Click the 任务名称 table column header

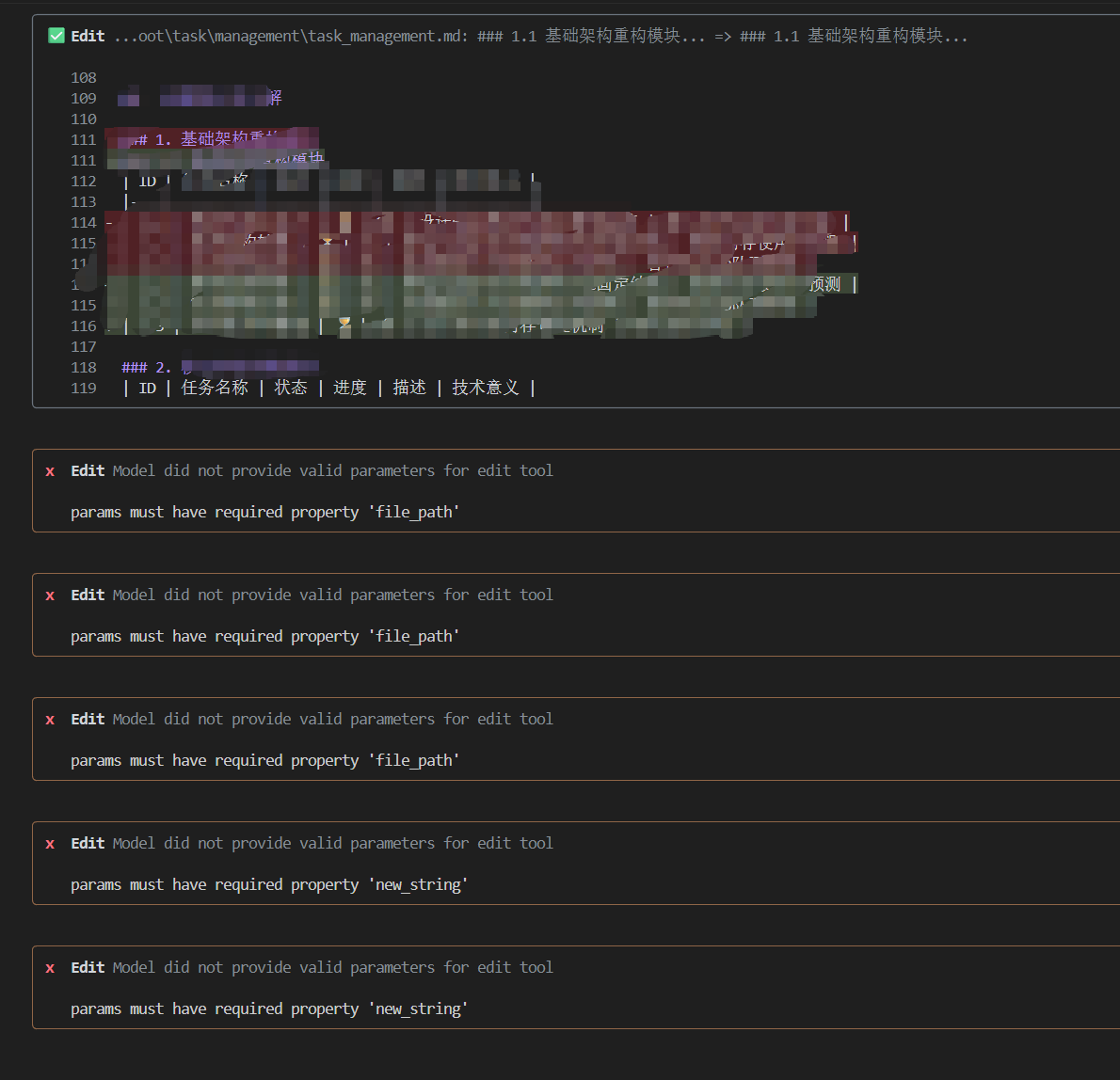pyautogui.click(x=215, y=389)
